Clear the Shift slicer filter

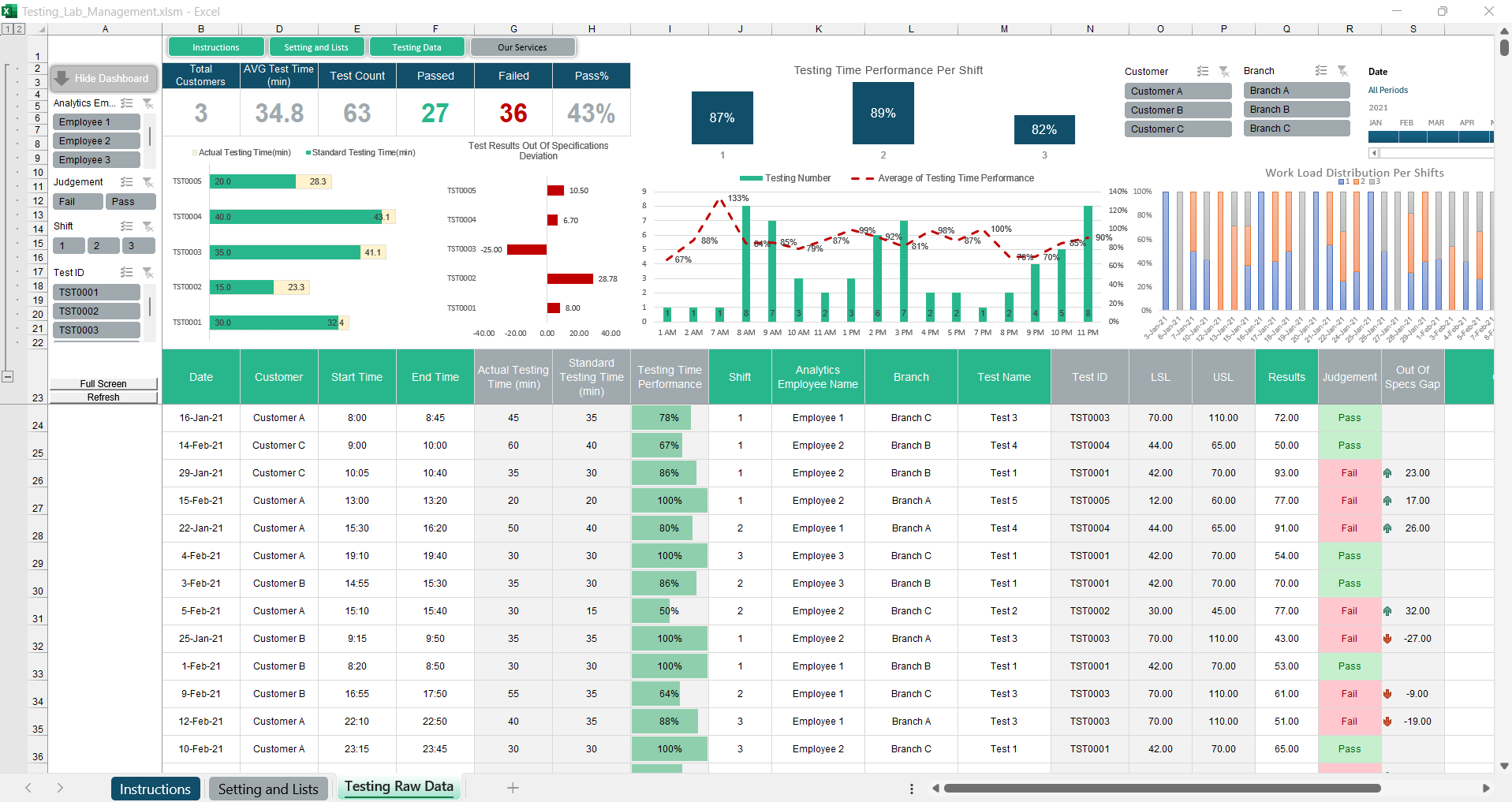[147, 226]
